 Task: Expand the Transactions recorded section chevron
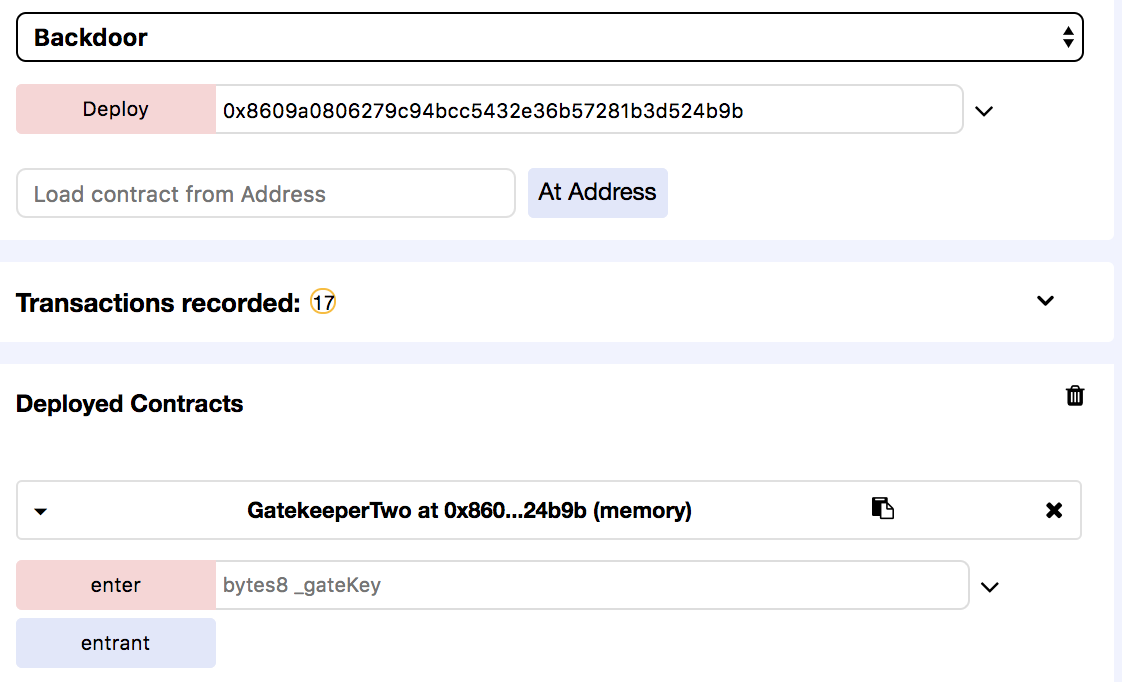point(1045,301)
